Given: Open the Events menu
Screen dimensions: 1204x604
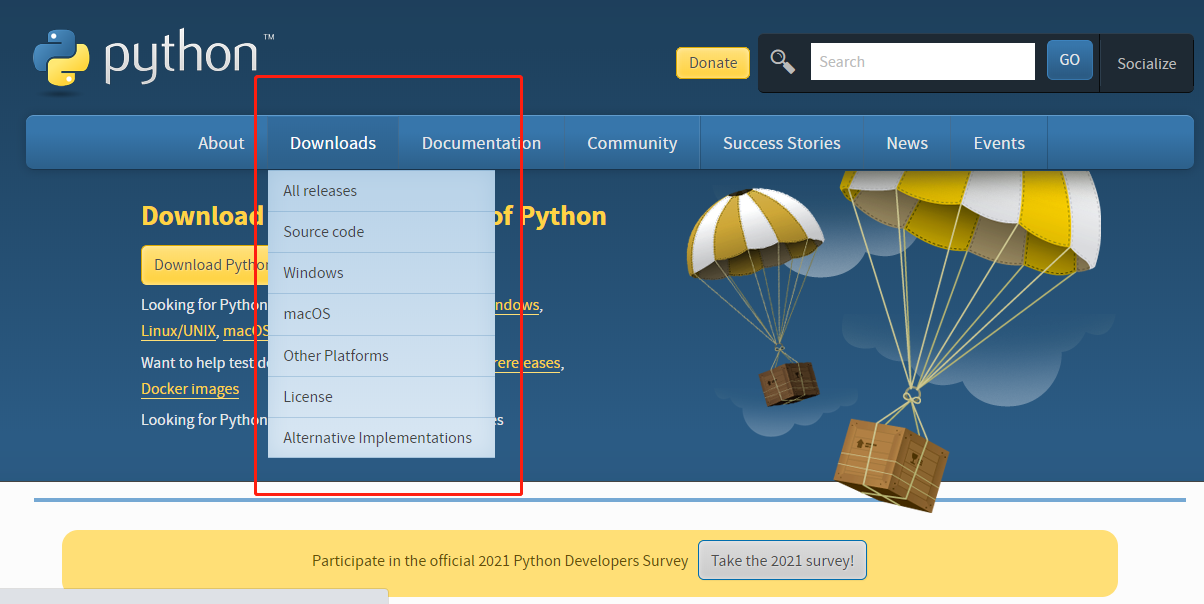Looking at the screenshot, I should point(999,143).
